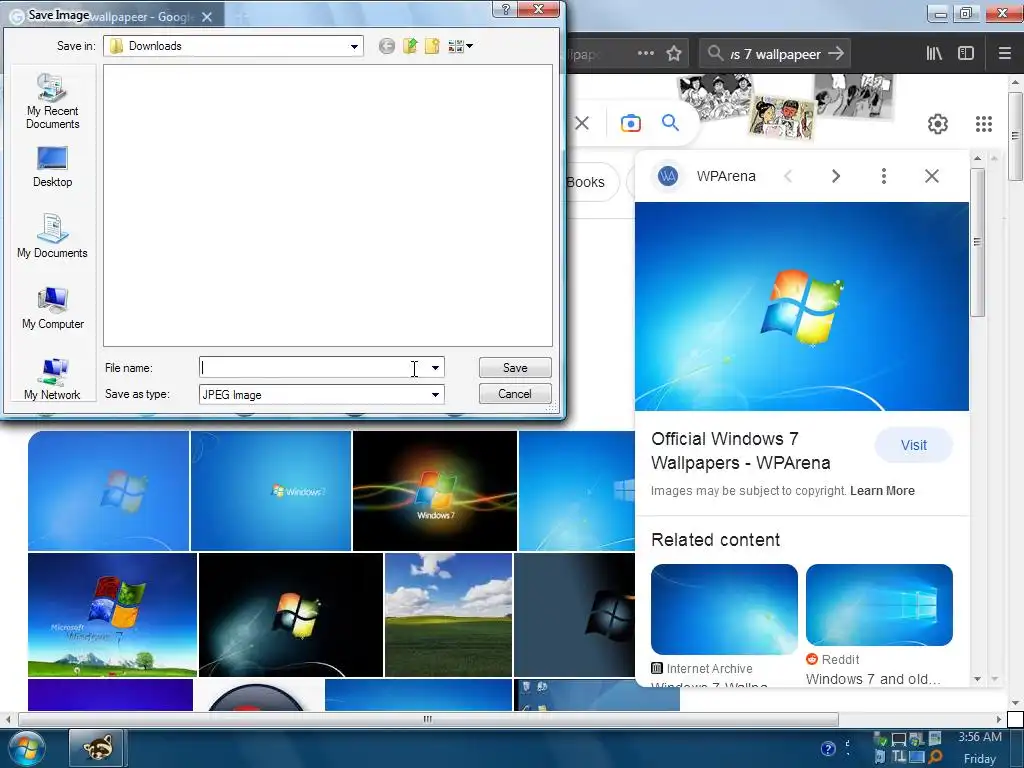This screenshot has width=1024, height=768.
Task: Go to the next image in preview panel
Action: 836,176
